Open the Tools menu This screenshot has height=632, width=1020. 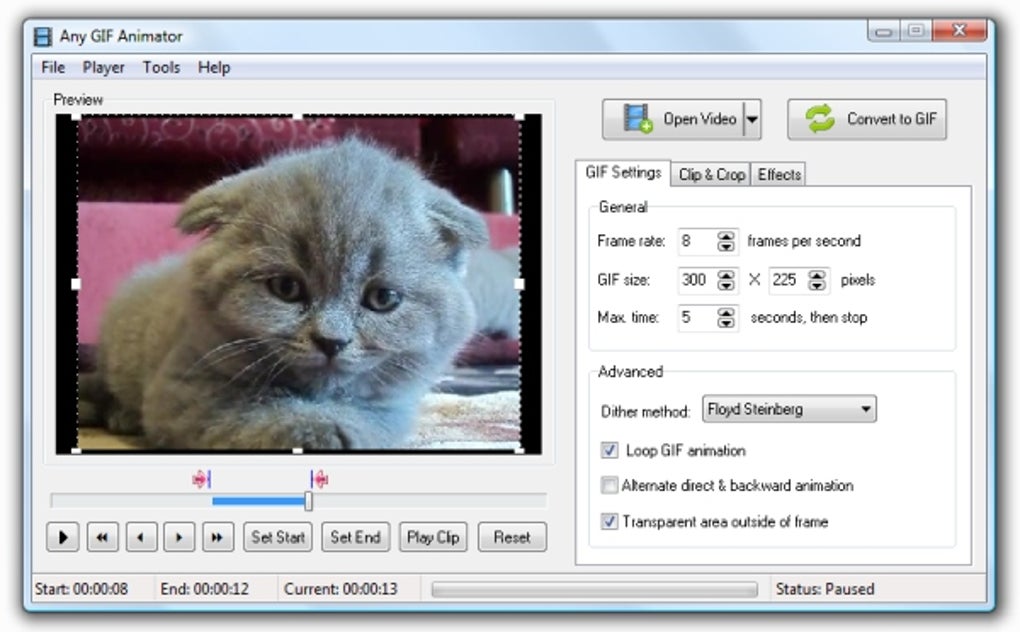point(161,68)
